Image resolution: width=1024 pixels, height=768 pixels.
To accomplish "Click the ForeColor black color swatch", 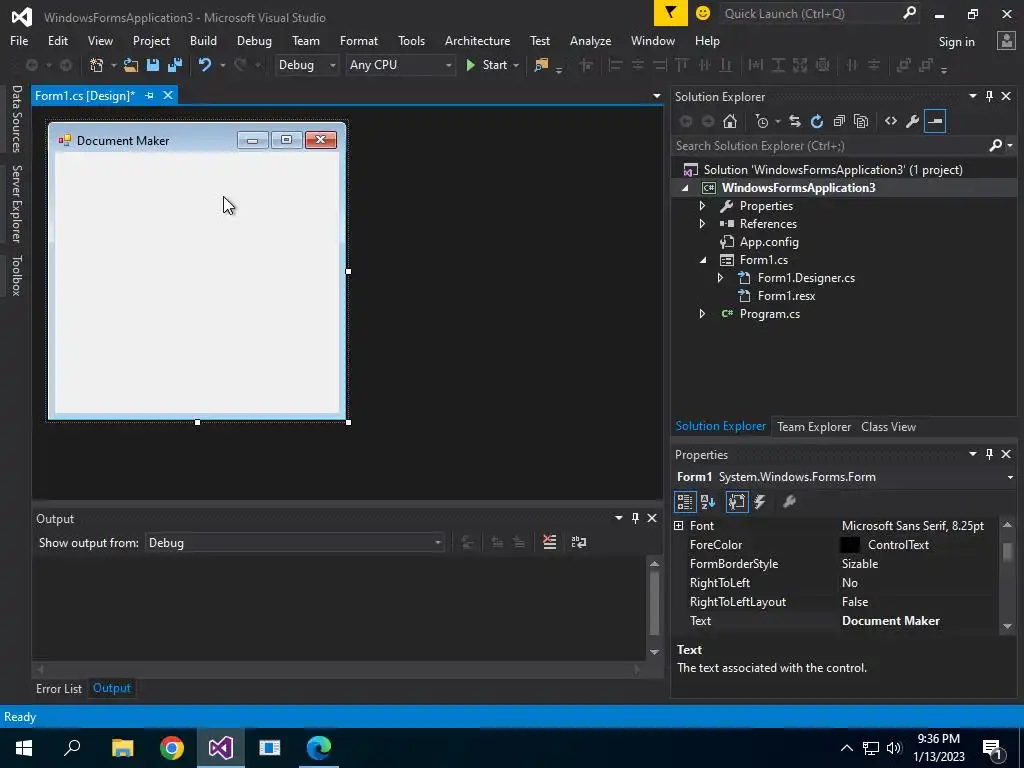I will [849, 545].
